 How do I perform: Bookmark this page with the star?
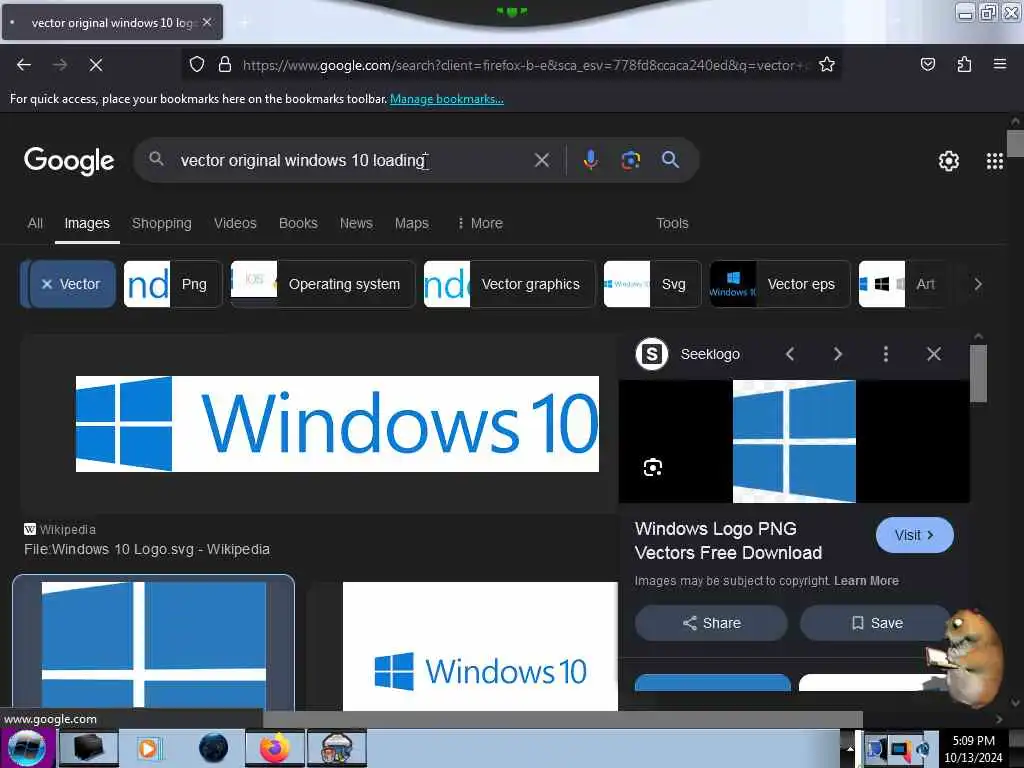pyautogui.click(x=827, y=65)
